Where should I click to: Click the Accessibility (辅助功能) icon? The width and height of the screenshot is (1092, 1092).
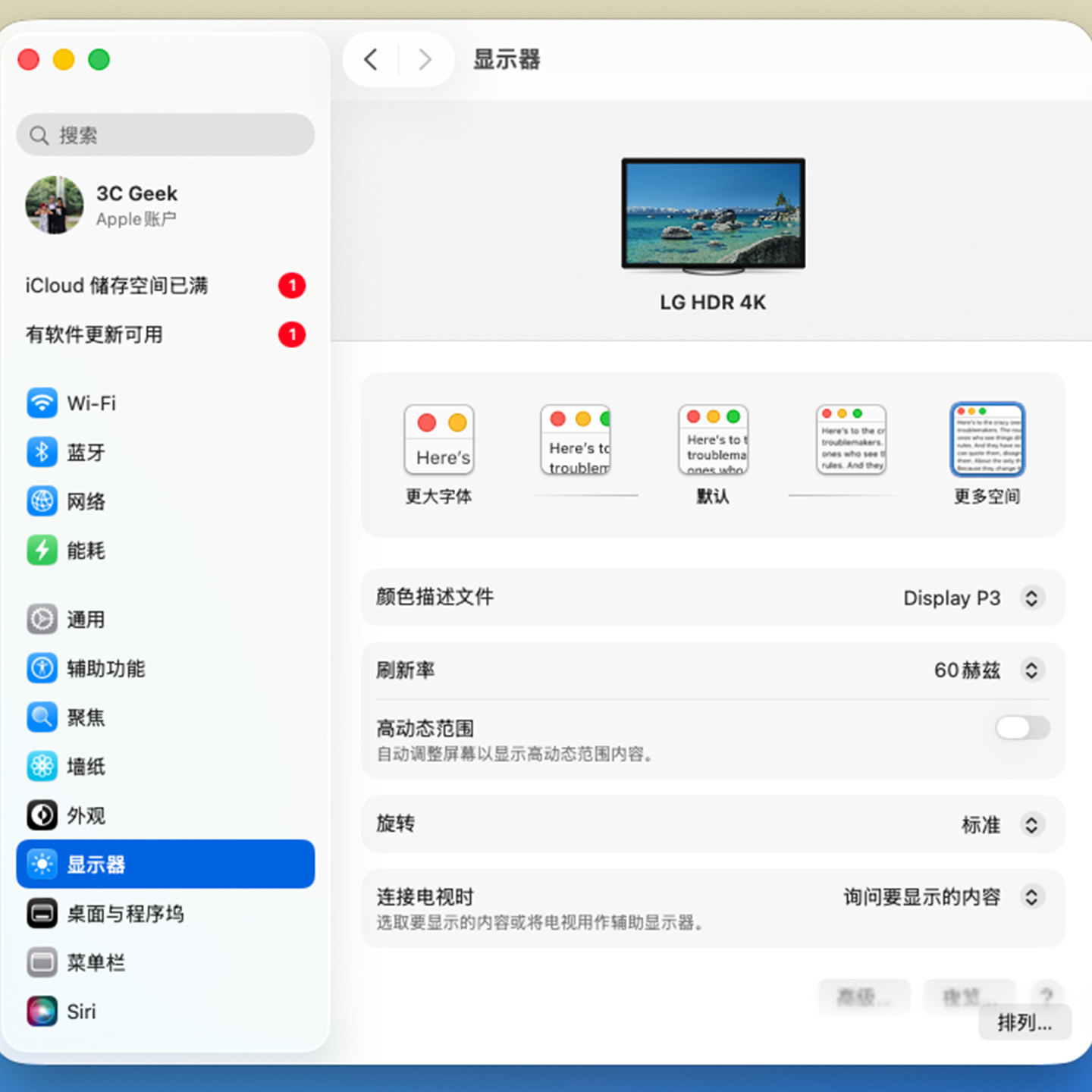(42, 668)
